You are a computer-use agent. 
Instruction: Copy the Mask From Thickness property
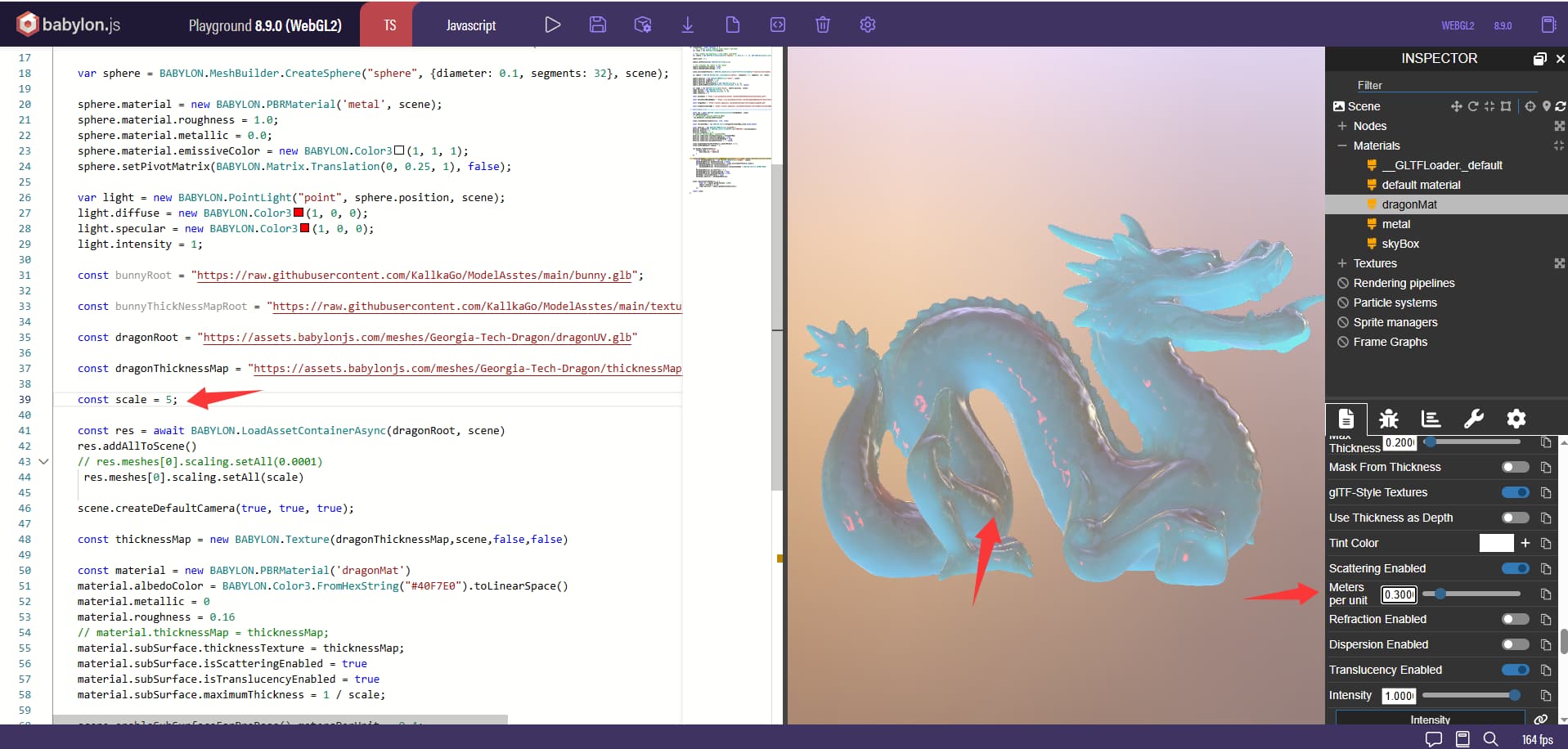click(x=1546, y=468)
